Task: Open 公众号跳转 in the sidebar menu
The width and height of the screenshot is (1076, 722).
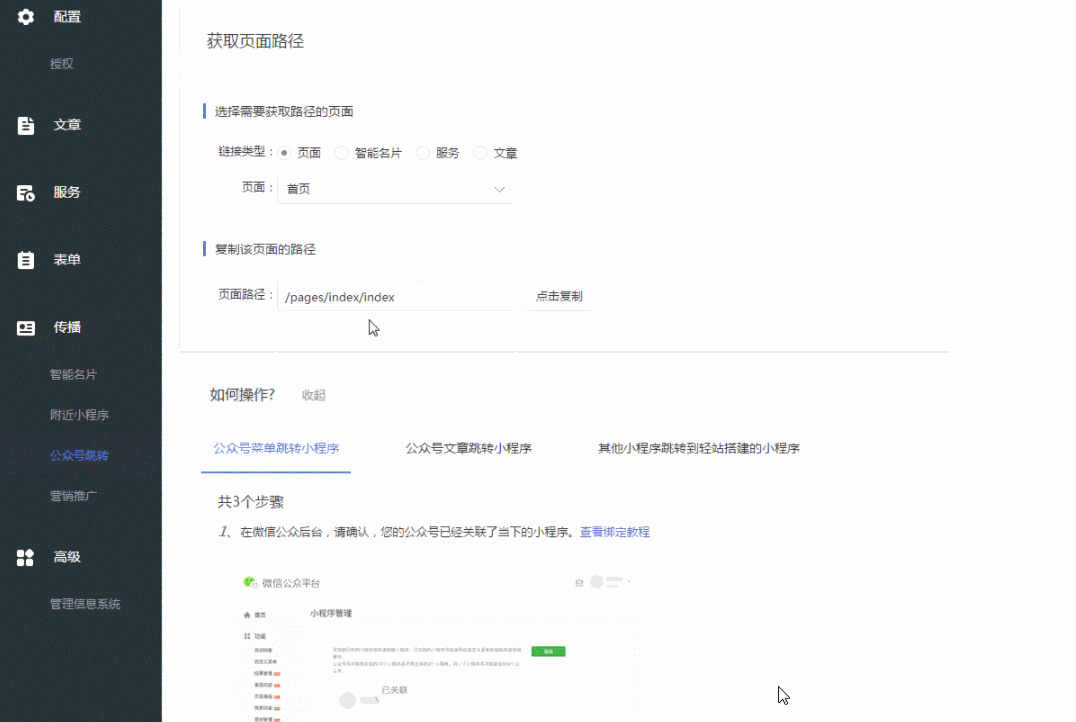Action: tap(80, 455)
